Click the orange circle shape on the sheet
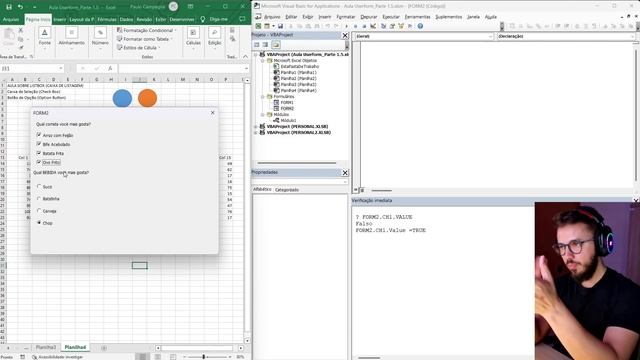Screen dimensions: 640x360 tap(147, 98)
